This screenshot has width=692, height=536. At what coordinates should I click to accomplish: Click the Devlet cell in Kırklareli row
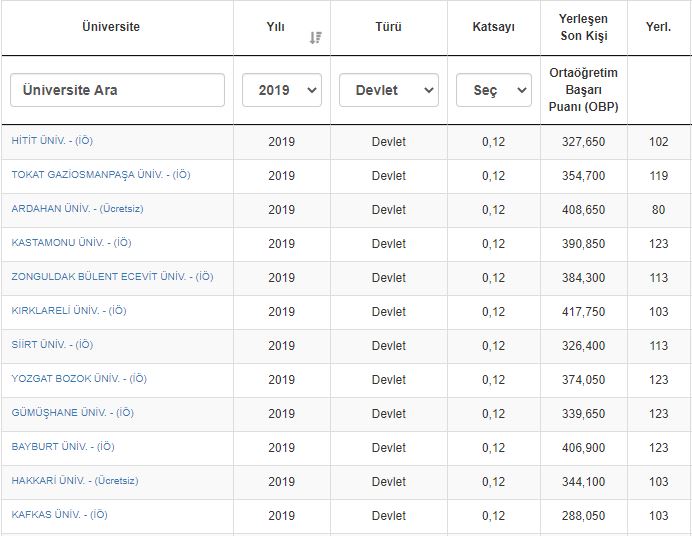coord(388,311)
